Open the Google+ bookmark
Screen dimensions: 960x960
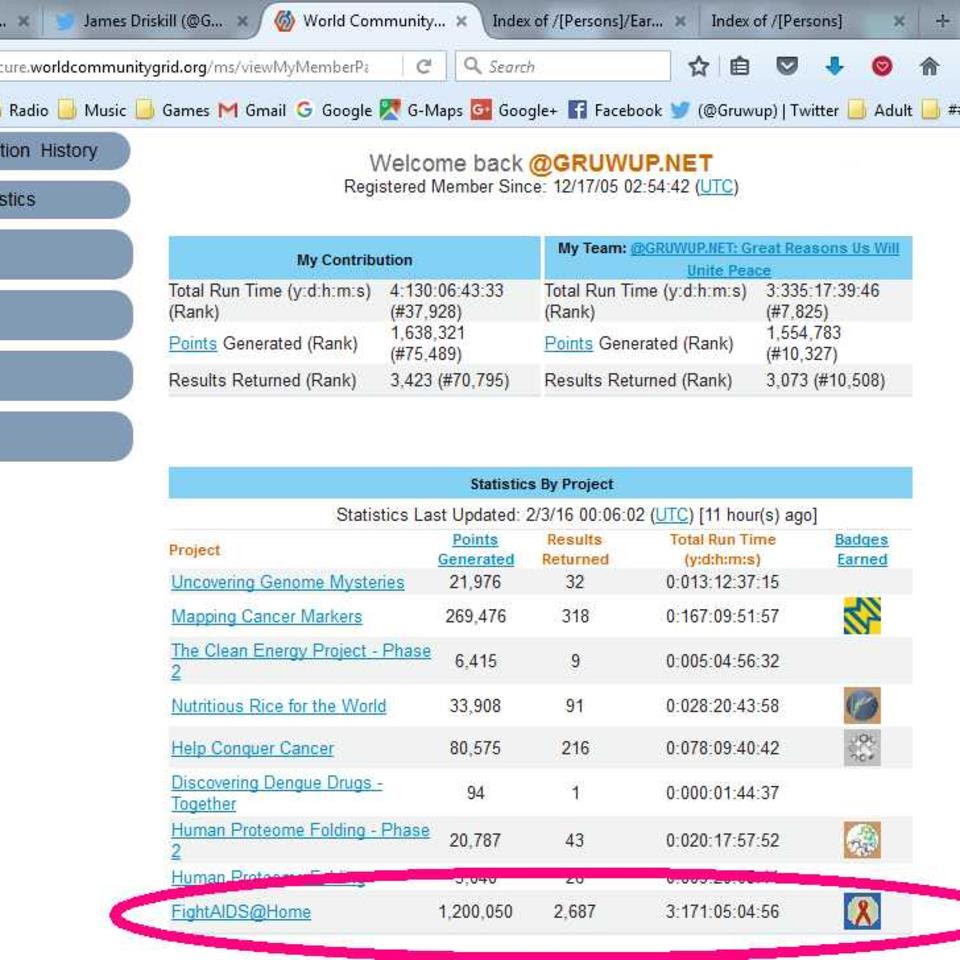(x=514, y=110)
